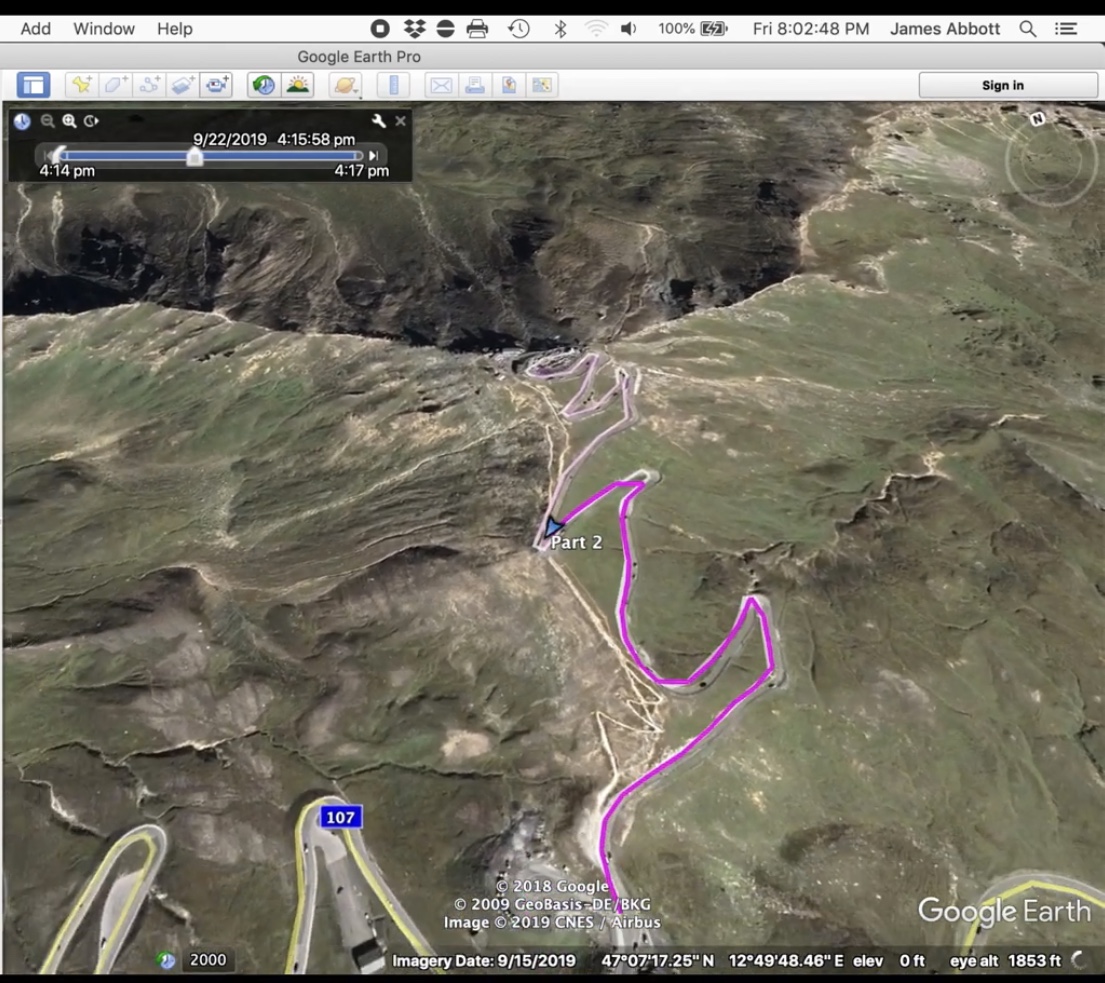The width and height of the screenshot is (1105, 983).
Task: Toggle the sidebar panel button
Action: (33, 85)
